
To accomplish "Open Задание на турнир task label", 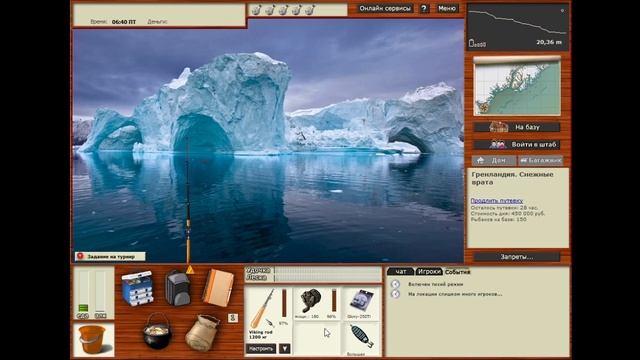I will (110, 256).
